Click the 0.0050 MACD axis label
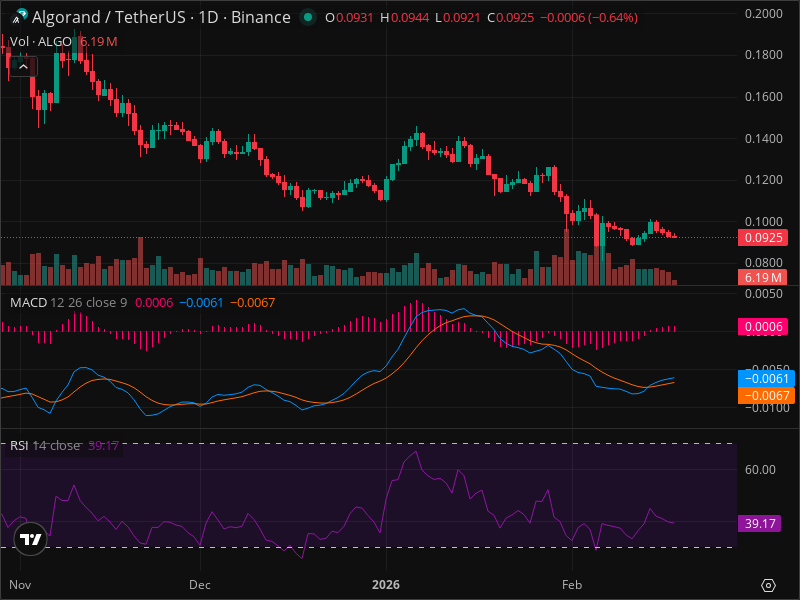This screenshot has height=600, width=800. point(763,293)
